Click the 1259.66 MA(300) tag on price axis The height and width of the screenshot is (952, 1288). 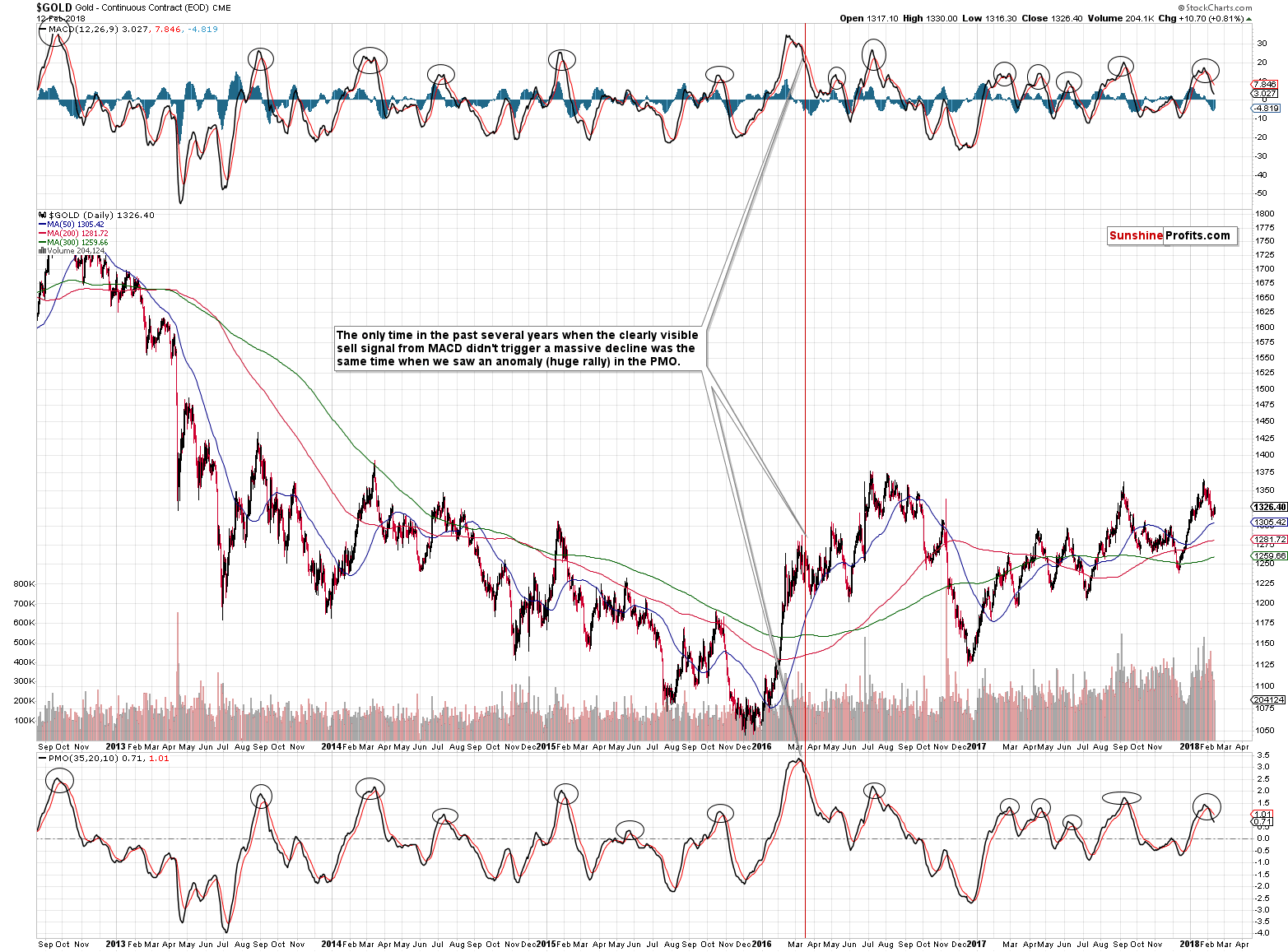[1269, 556]
